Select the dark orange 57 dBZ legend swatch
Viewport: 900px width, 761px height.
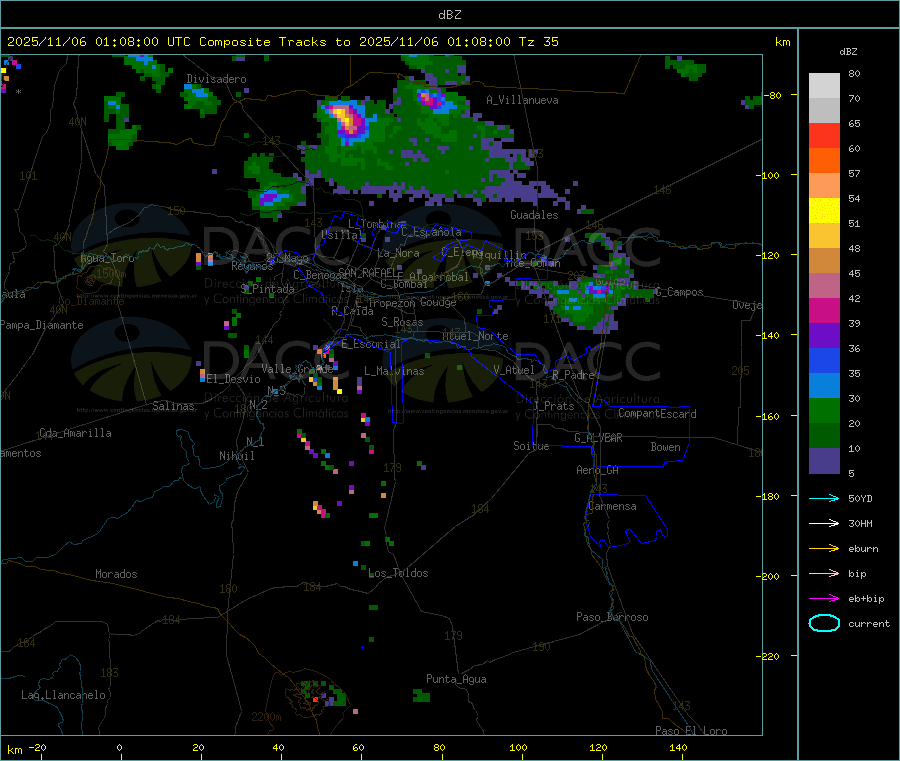coord(824,161)
